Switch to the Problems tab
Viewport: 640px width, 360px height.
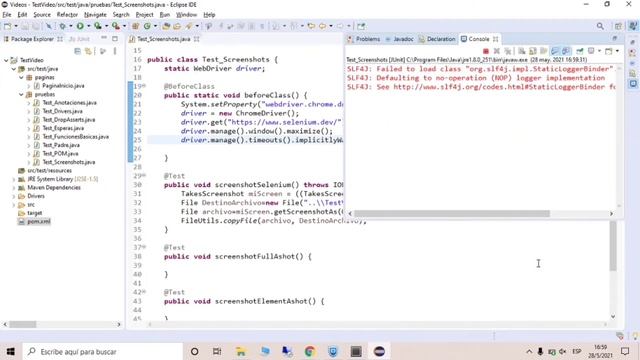364,39
